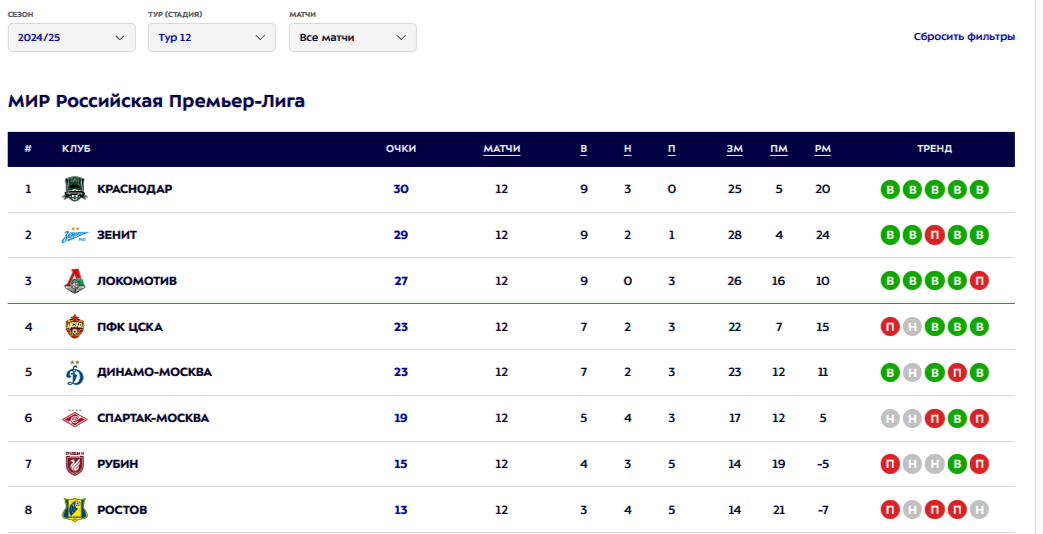Click the last red П badge for Локомотив
This screenshot has height=534, width=1043.
979,281
